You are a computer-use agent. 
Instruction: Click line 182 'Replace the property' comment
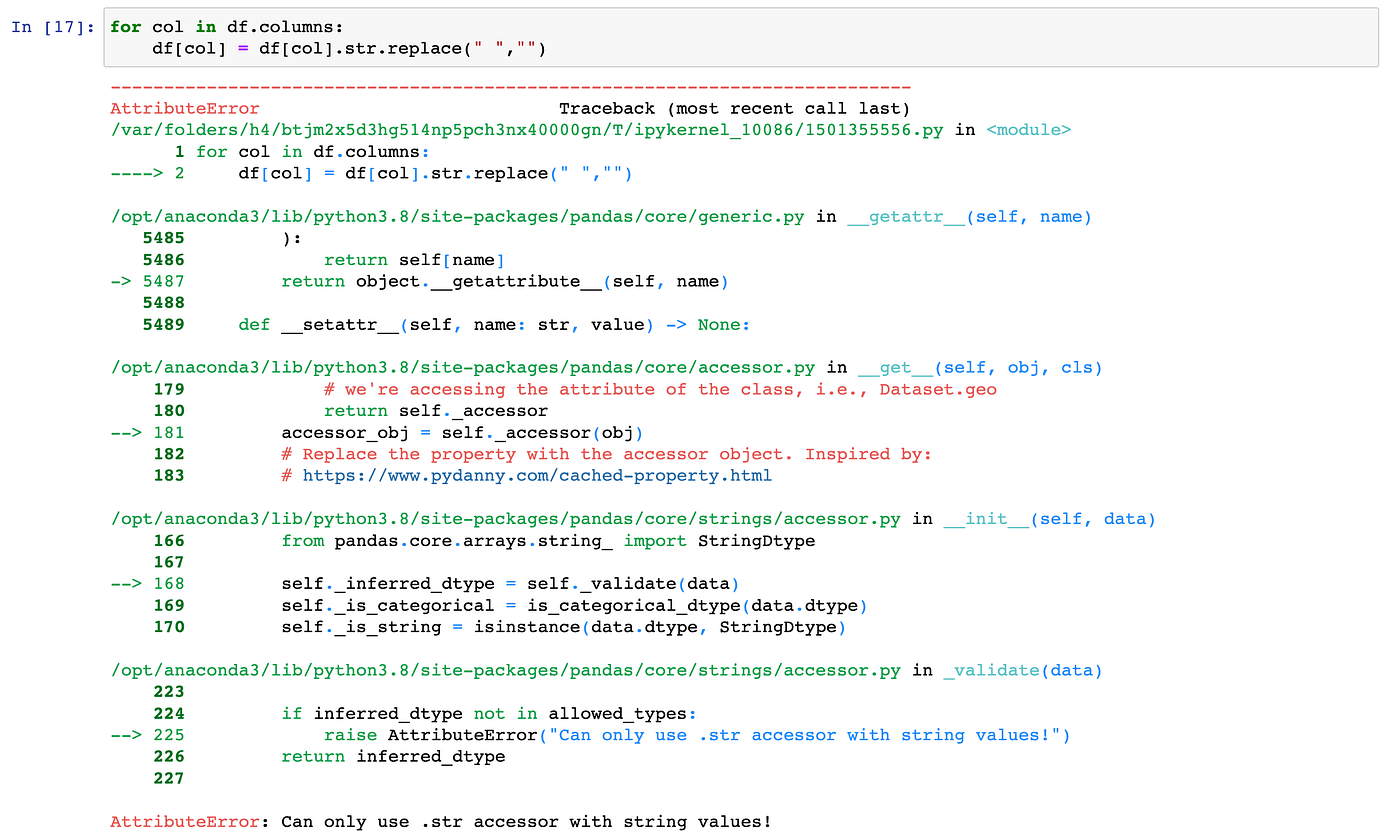(606, 455)
